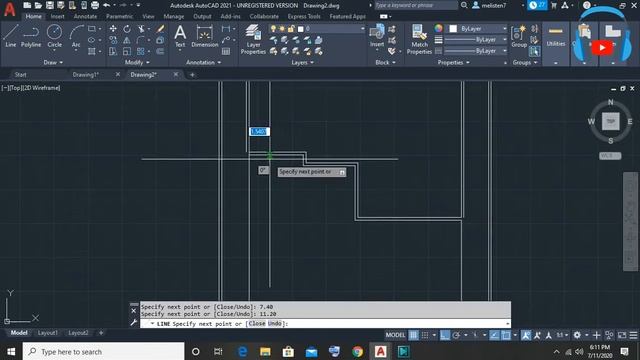
Task: Expand the Modify panel dropdown
Action: tap(137, 62)
